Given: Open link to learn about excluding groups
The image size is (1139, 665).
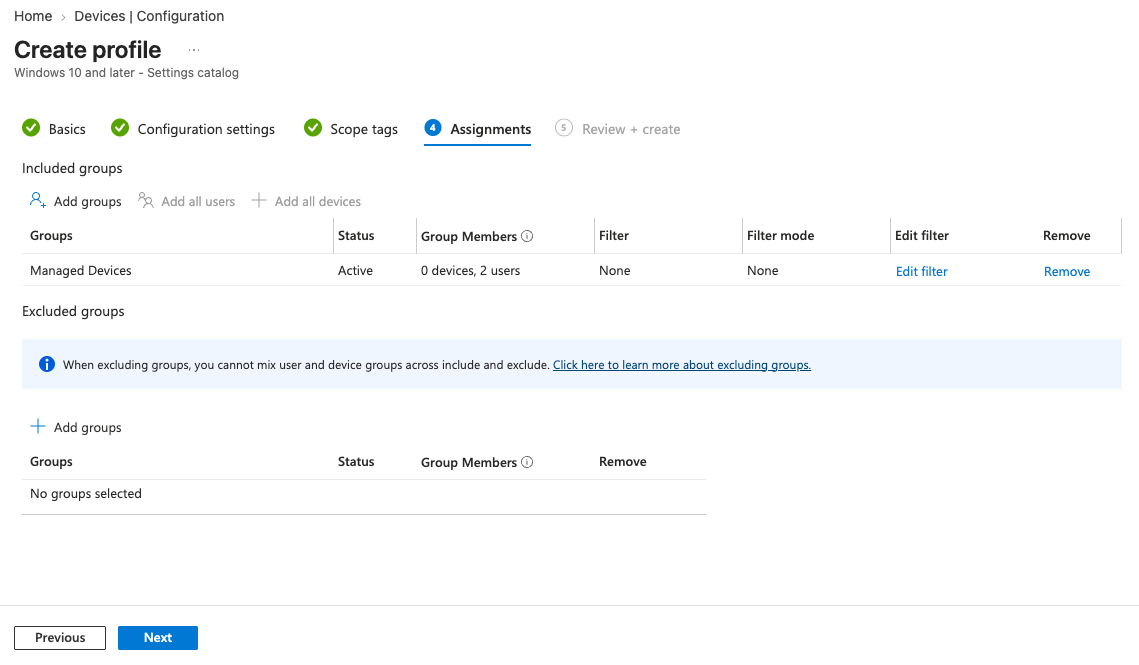Looking at the screenshot, I should point(681,365).
